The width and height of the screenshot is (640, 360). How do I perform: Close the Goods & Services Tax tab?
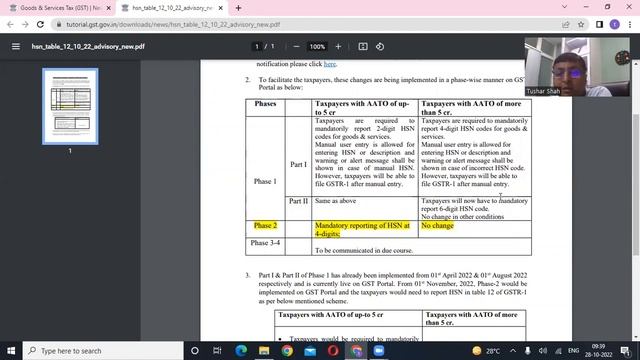(109, 8)
